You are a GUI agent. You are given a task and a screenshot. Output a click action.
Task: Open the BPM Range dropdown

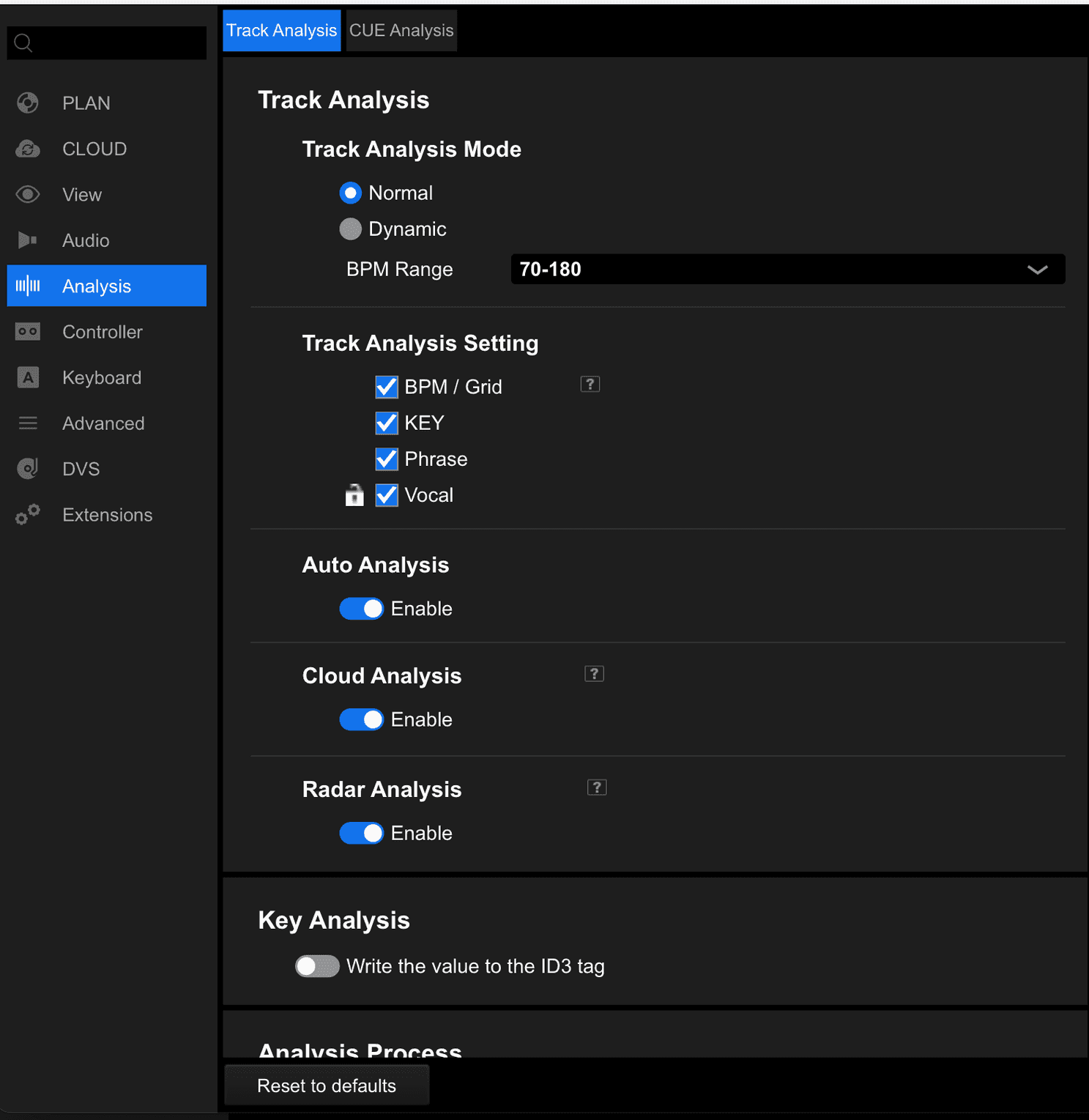[787, 270]
